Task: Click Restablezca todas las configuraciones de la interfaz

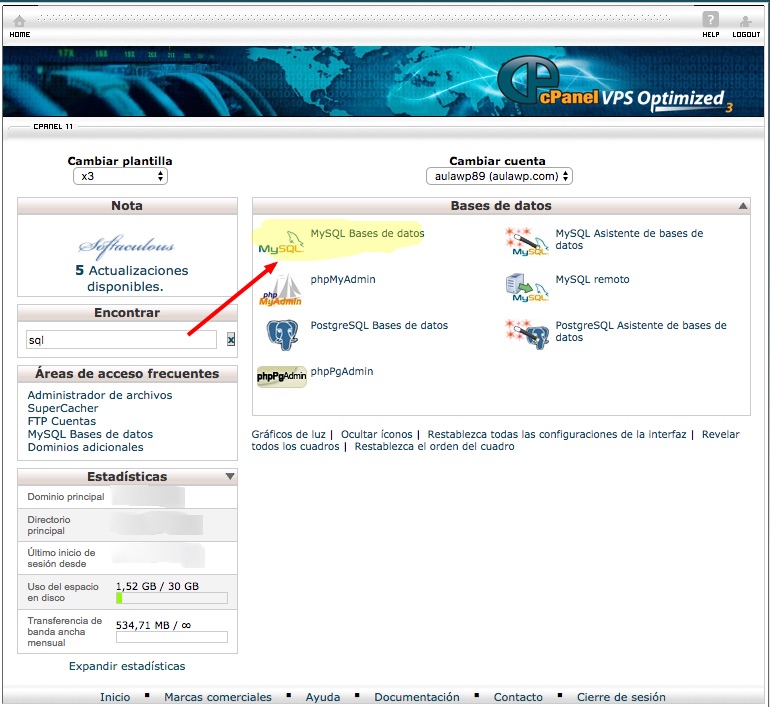Action: 557,435
